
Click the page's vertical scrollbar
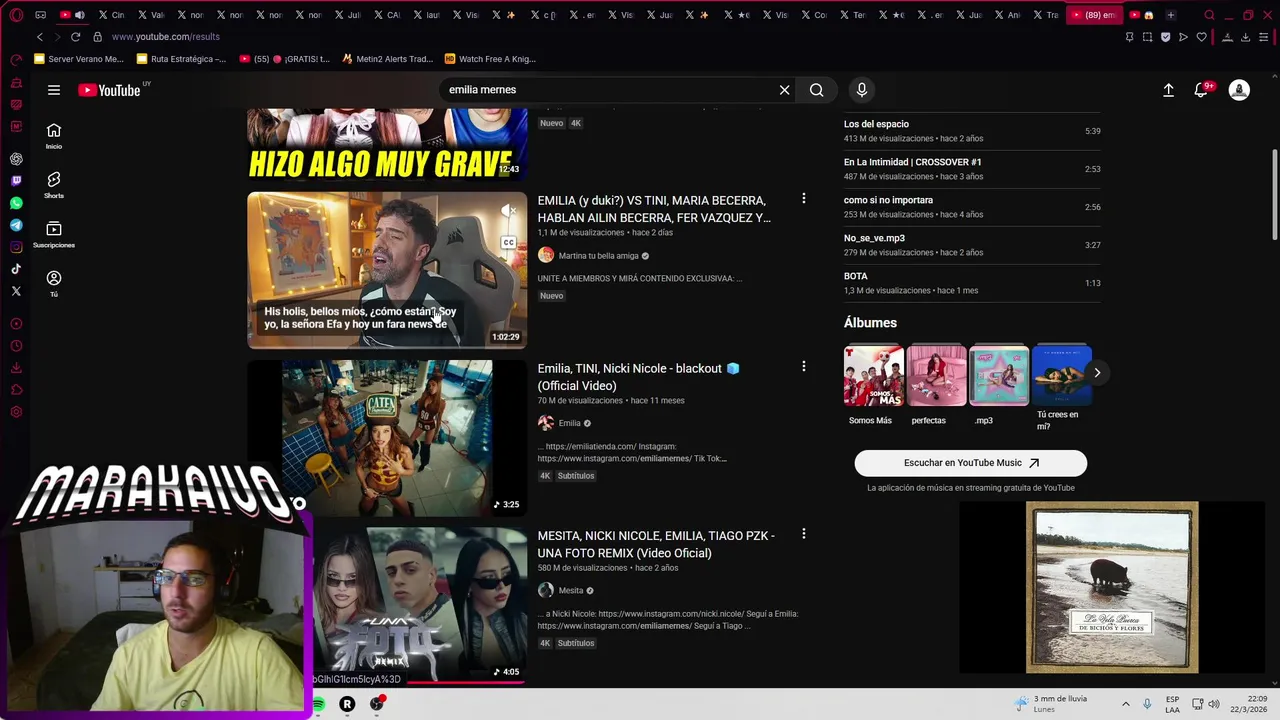pyautogui.click(x=1274, y=195)
